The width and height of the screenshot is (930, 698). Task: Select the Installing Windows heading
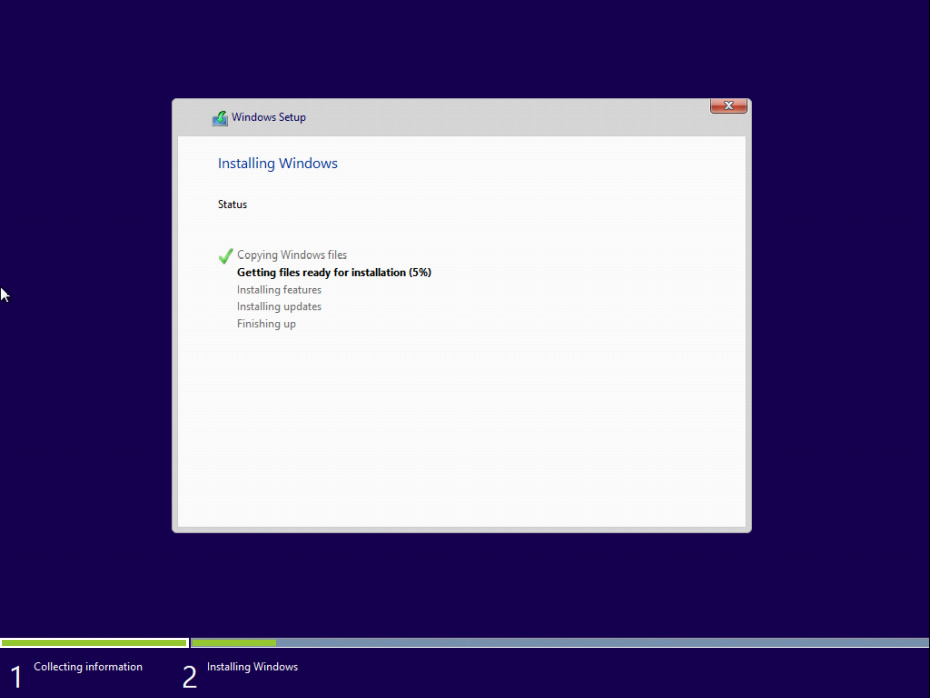click(278, 163)
